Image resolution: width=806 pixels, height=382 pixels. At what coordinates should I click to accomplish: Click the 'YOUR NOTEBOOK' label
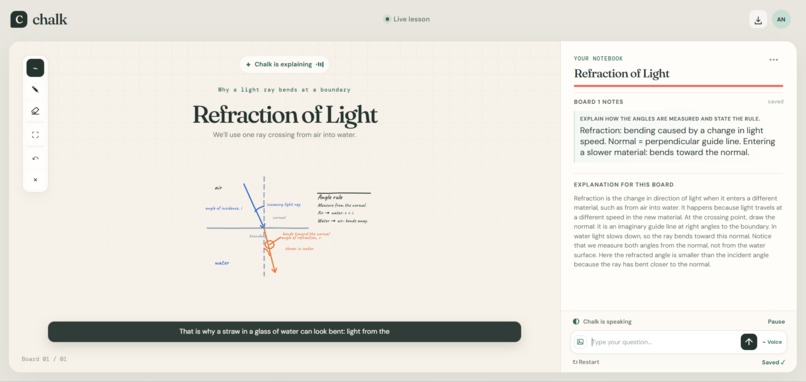[x=598, y=59]
